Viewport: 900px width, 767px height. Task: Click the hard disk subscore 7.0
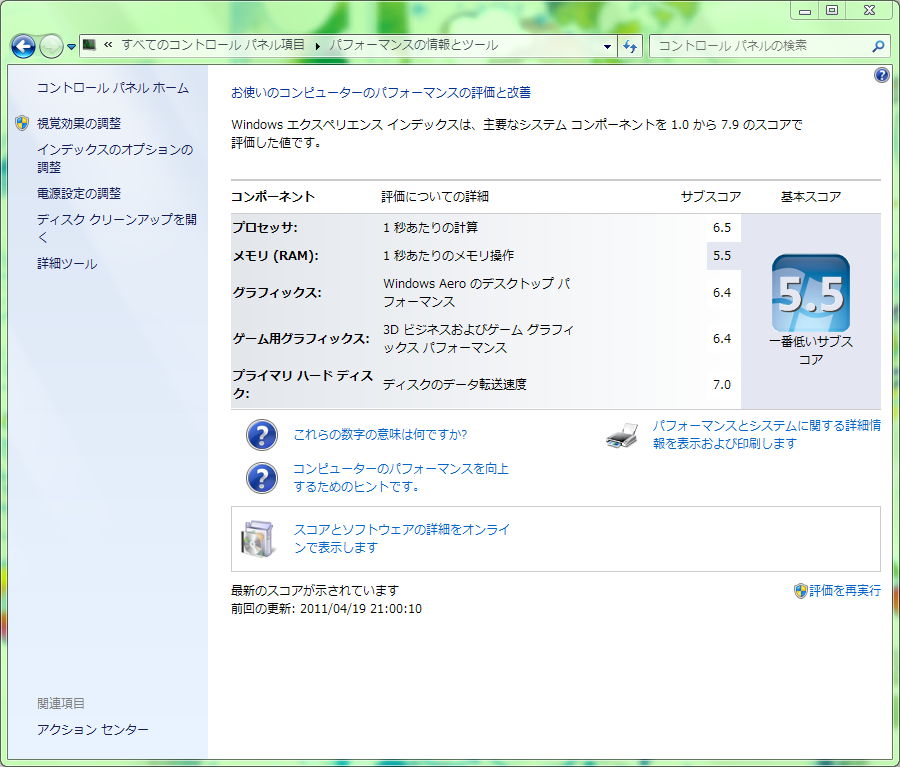[722, 385]
